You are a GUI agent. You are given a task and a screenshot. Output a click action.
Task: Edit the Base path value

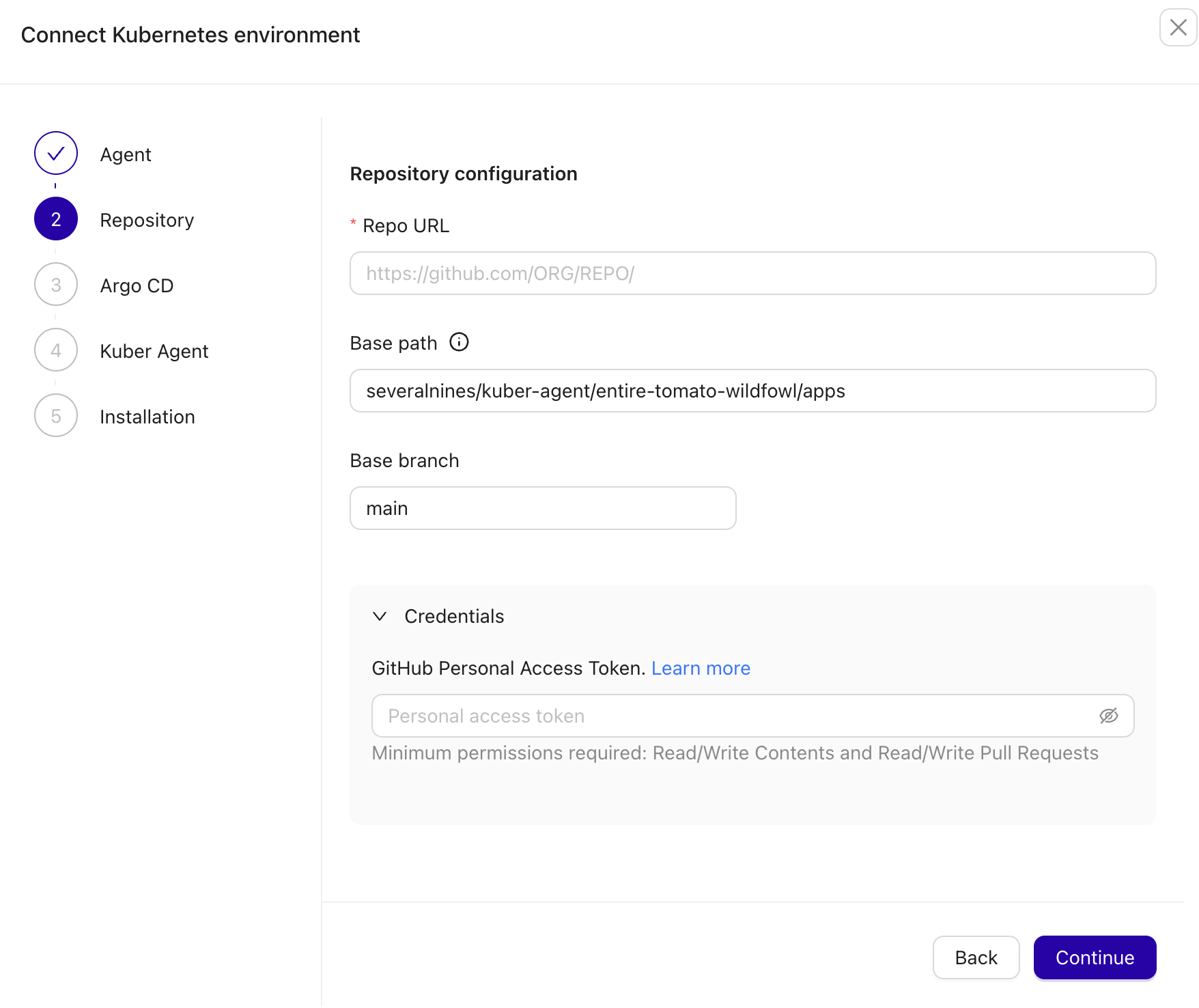[x=751, y=391]
